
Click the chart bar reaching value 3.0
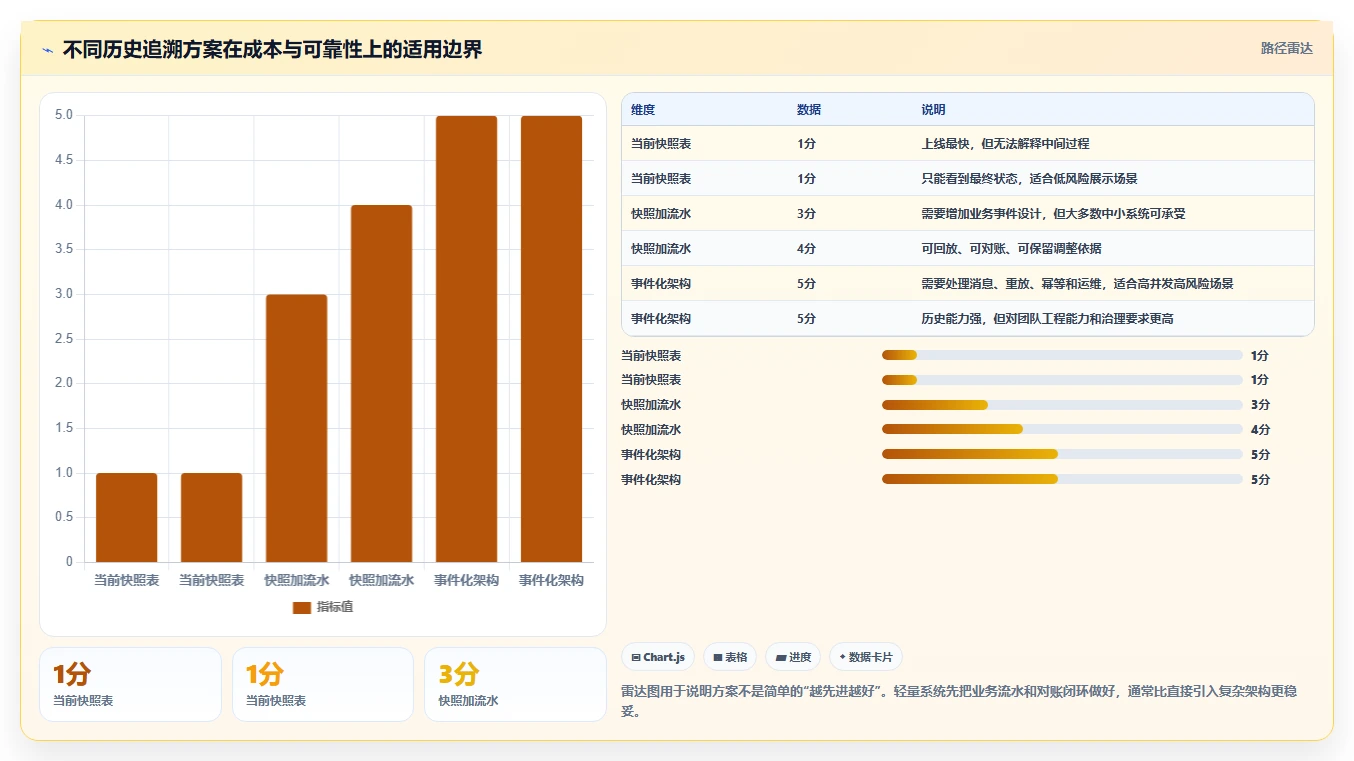point(296,428)
